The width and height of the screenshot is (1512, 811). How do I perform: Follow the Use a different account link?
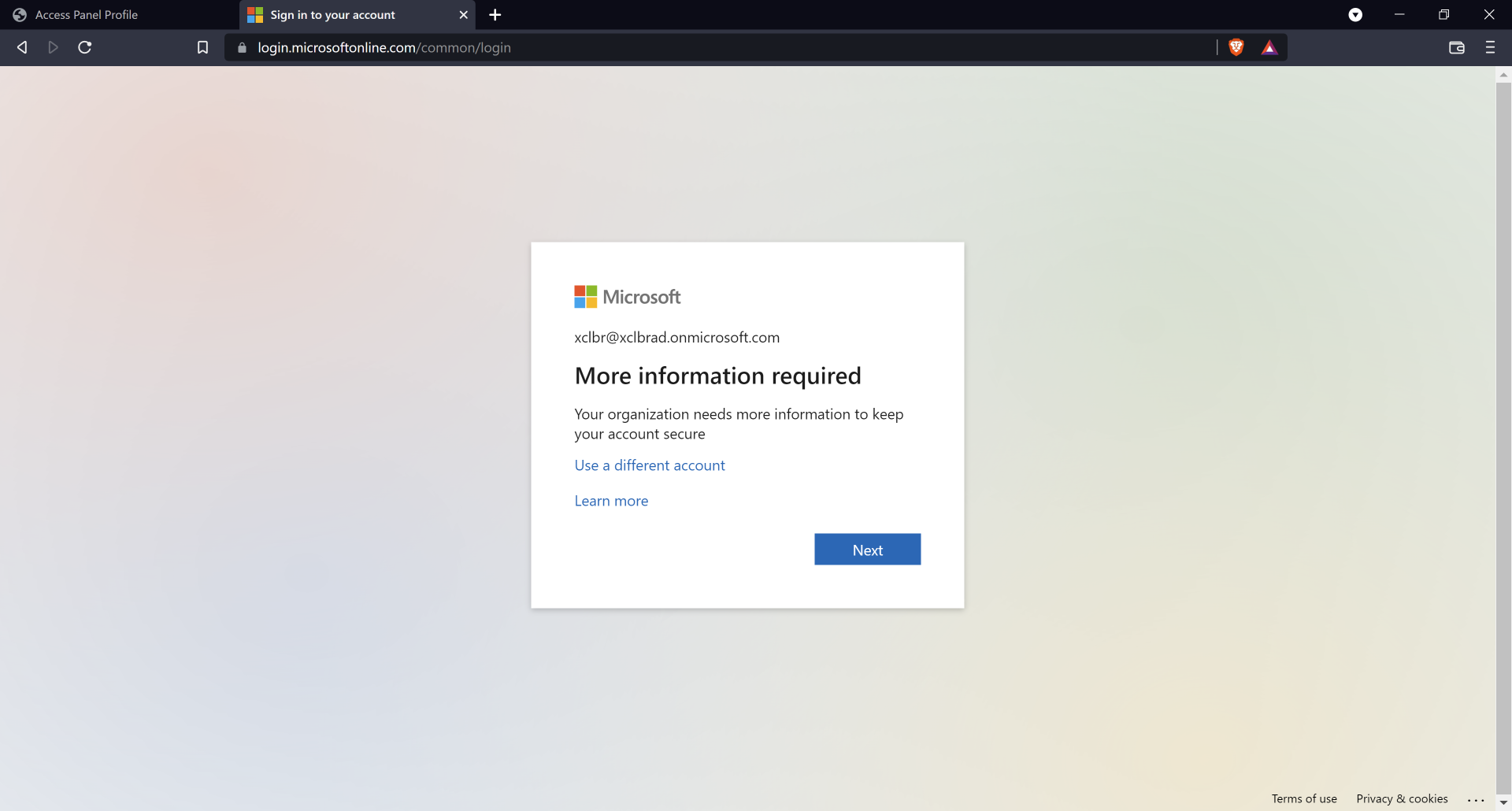point(649,465)
